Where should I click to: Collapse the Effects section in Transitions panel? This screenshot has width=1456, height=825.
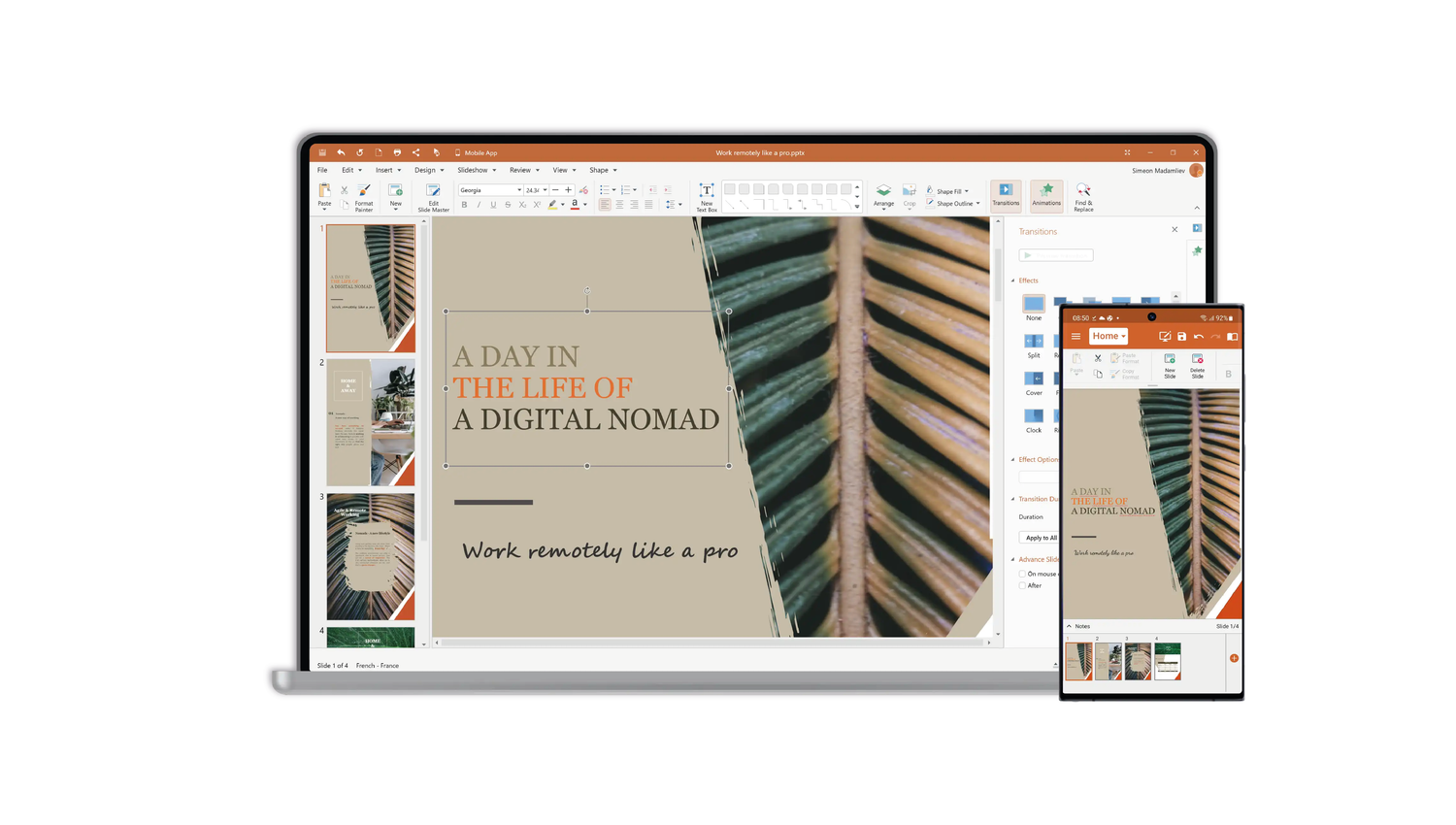coord(1013,280)
